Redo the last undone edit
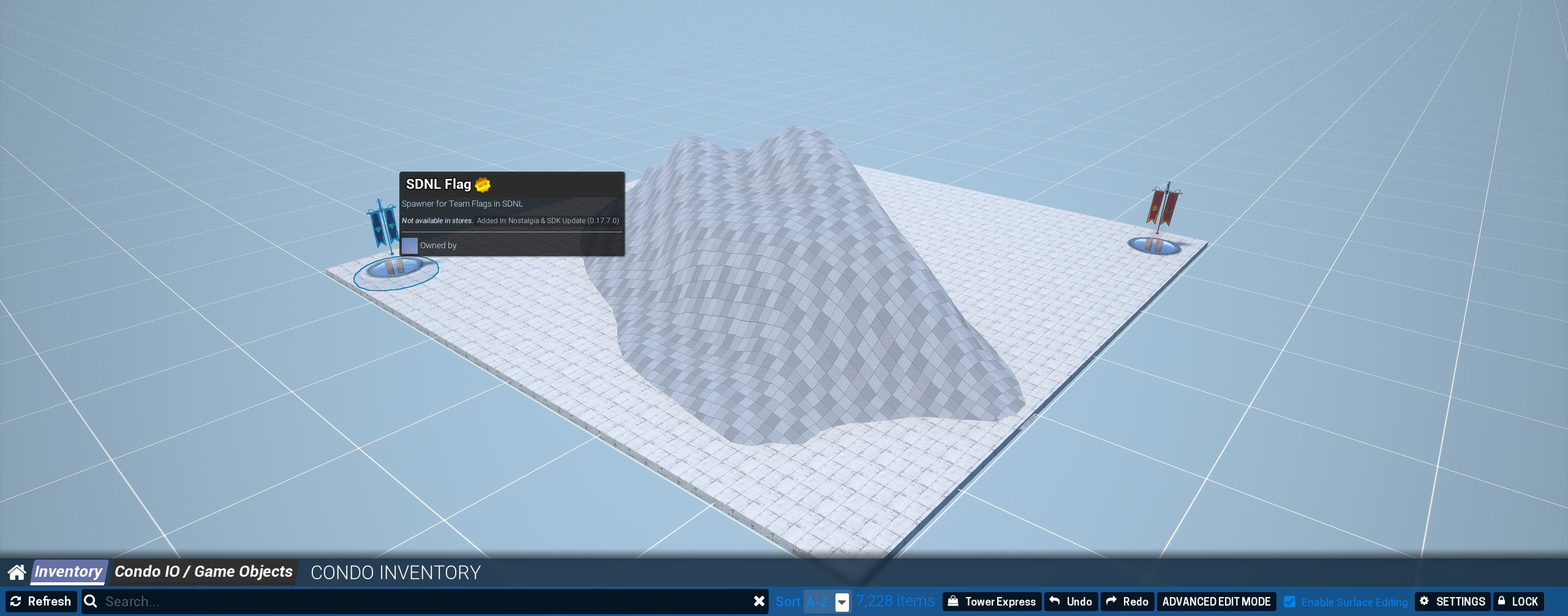 (x=1127, y=601)
